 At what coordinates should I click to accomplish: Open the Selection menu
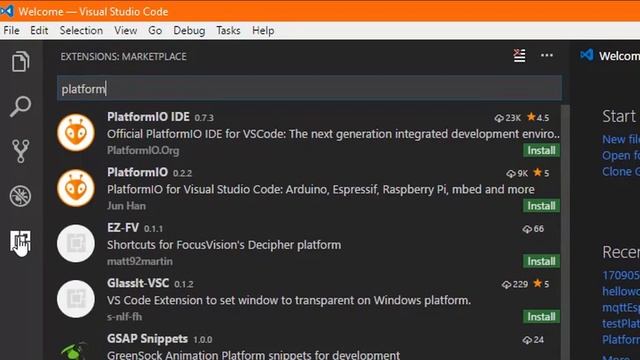pos(81,31)
